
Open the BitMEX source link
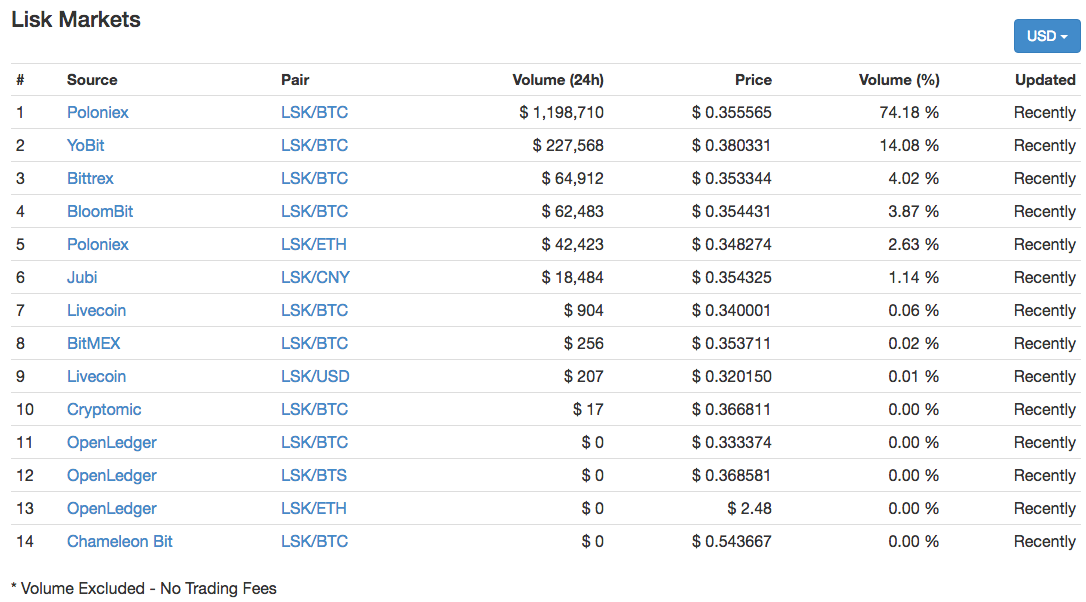point(94,344)
